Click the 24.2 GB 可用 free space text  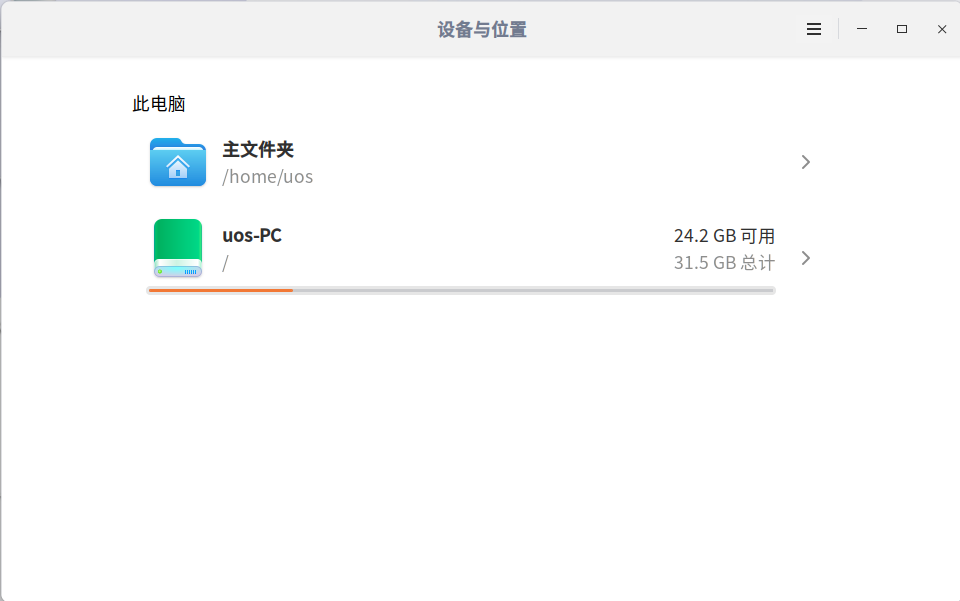[x=724, y=236]
